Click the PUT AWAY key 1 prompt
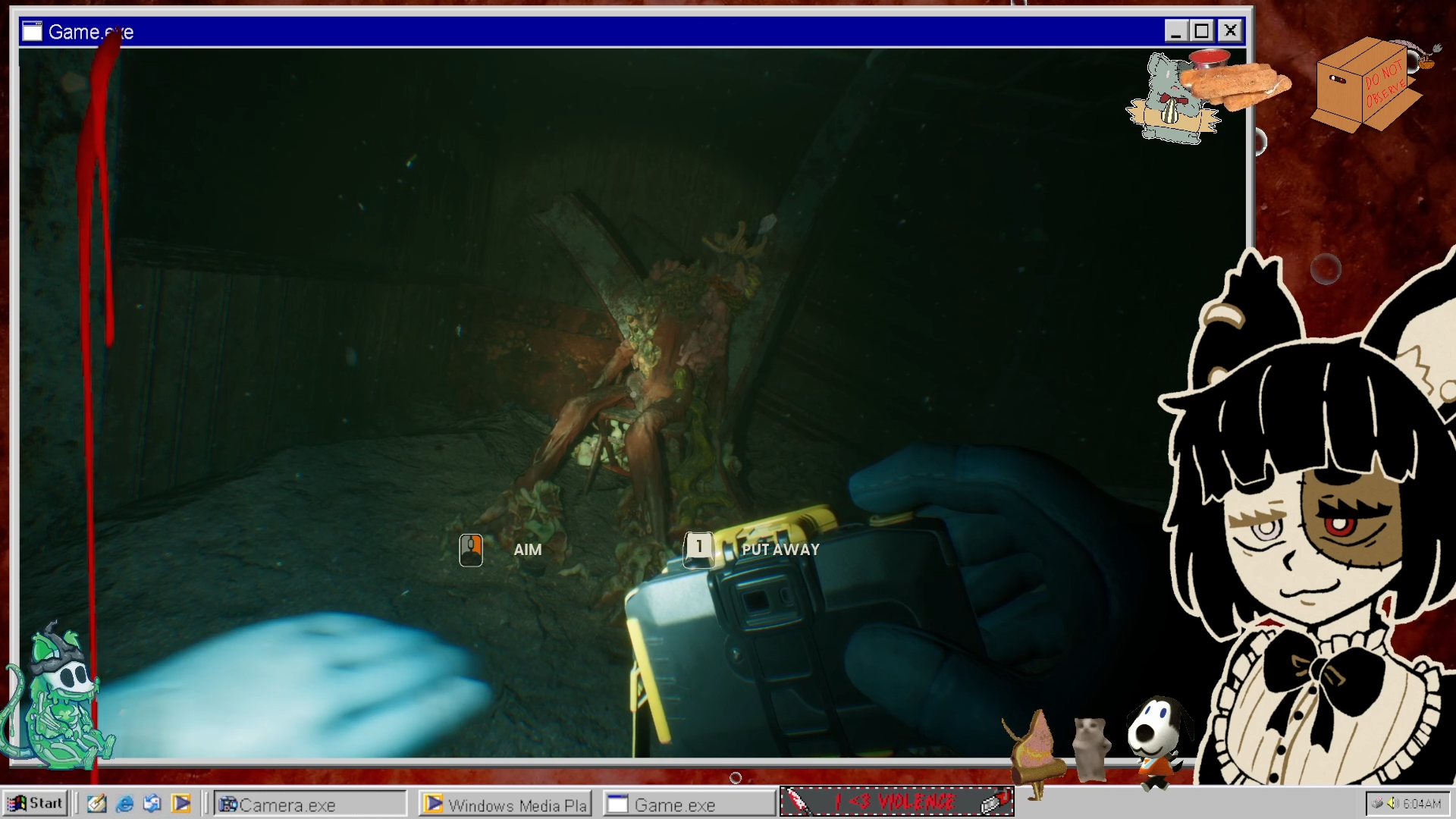The image size is (1456, 819). click(698, 548)
